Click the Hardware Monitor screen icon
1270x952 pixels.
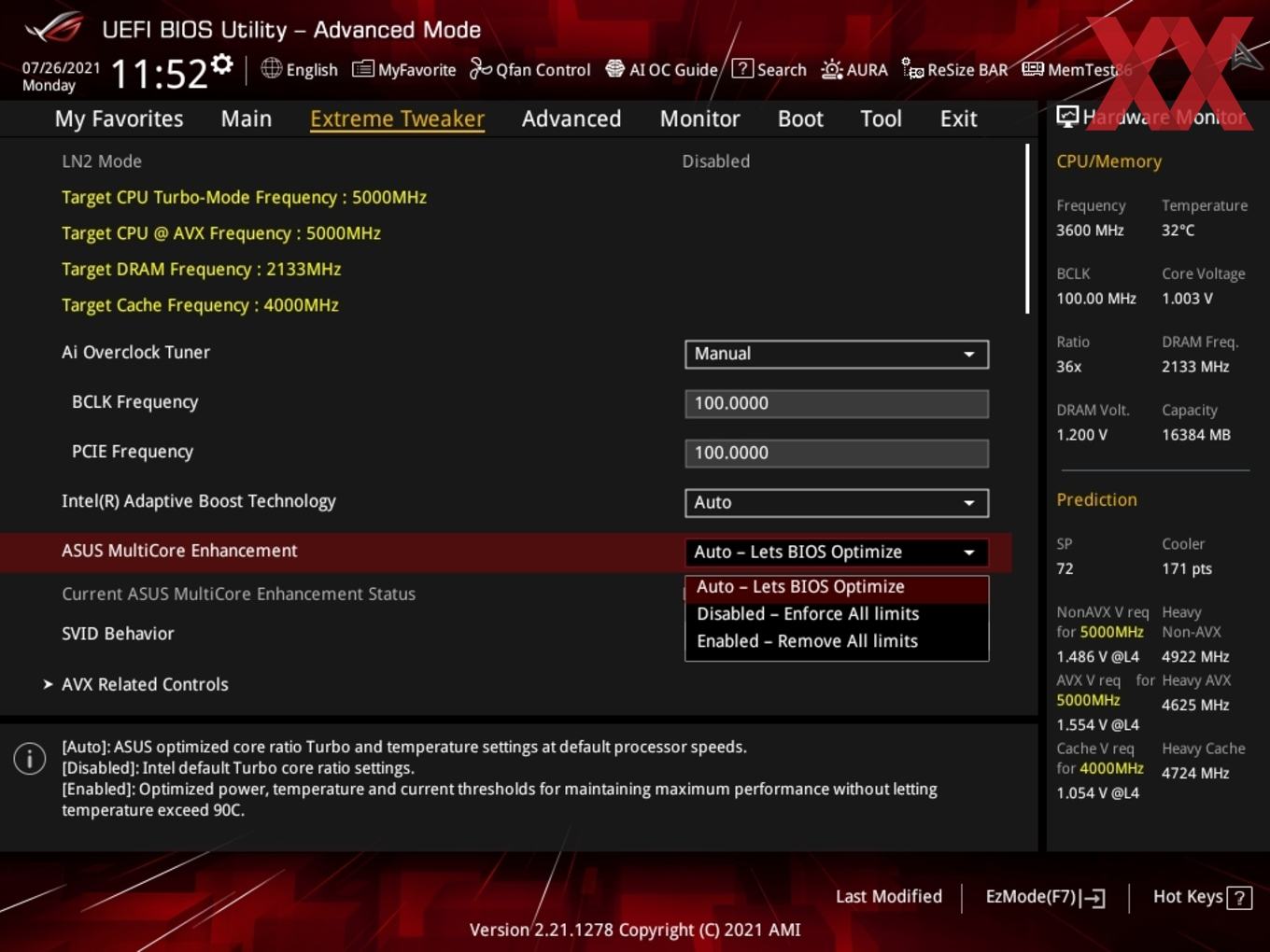[x=1067, y=117]
